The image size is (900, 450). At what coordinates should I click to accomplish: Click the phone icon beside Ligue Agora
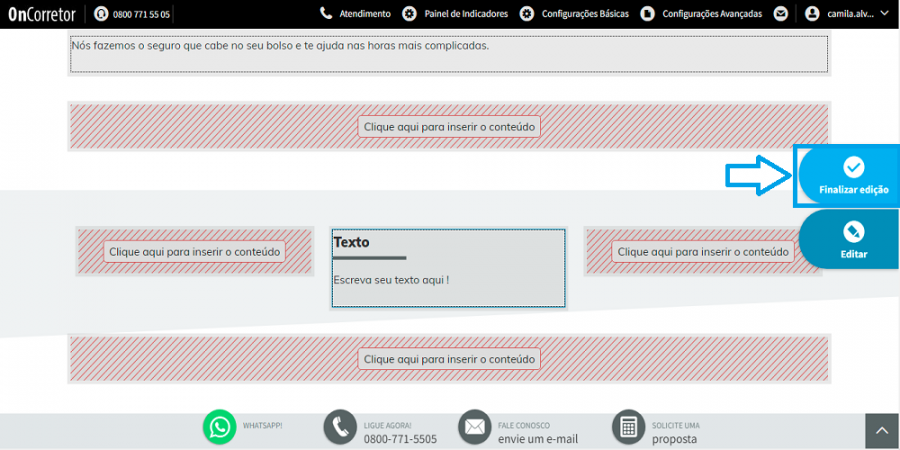pyautogui.click(x=340, y=426)
